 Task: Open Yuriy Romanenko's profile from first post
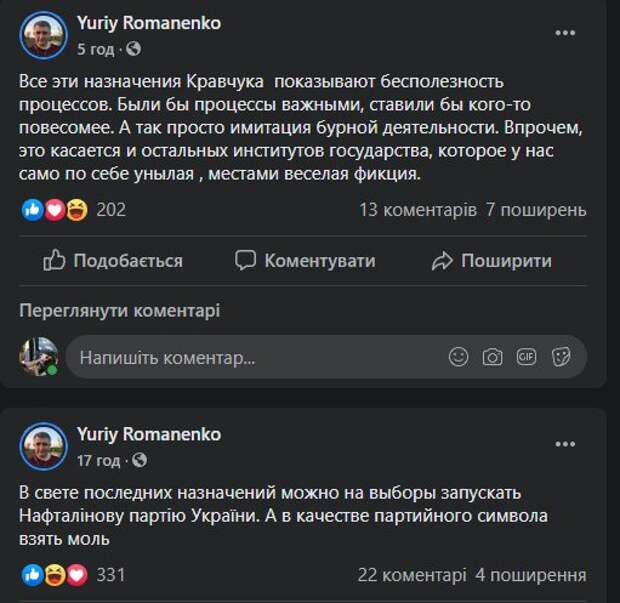pyautogui.click(x=149, y=22)
